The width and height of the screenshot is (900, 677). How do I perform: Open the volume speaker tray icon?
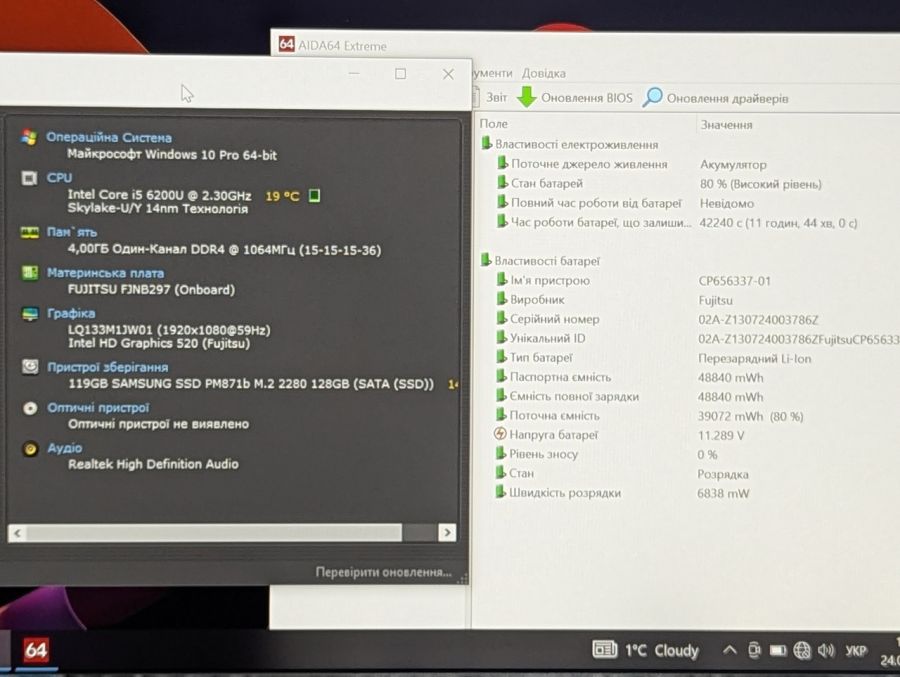pyautogui.click(x=826, y=651)
